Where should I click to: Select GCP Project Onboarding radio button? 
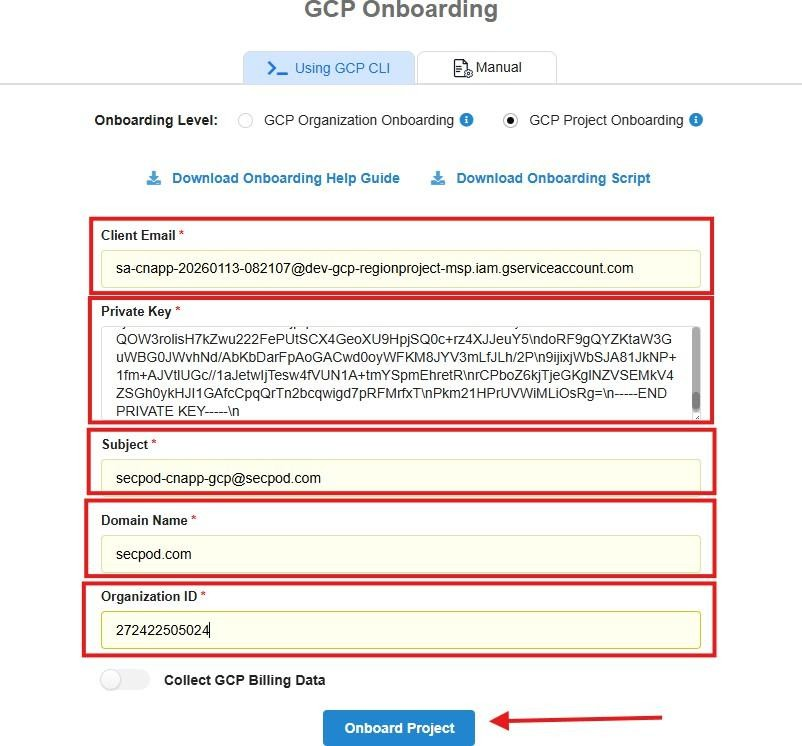click(511, 121)
